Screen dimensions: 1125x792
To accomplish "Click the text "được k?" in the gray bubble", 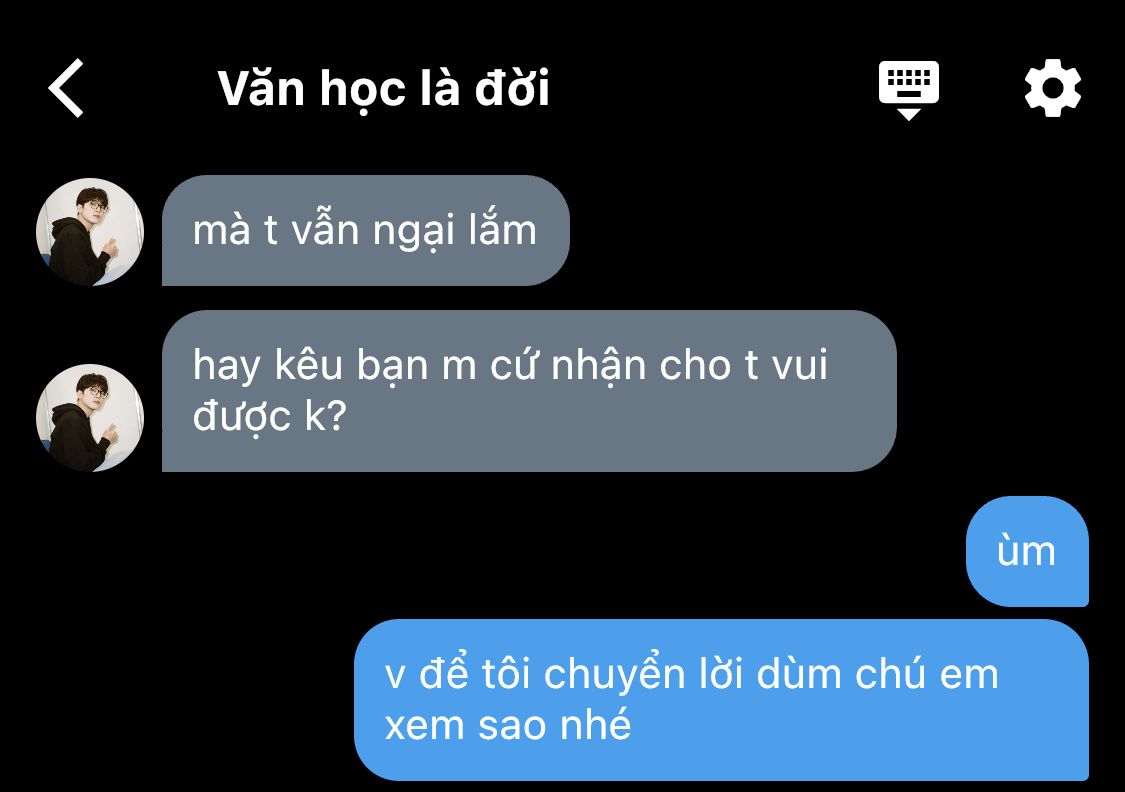I will (x=270, y=416).
